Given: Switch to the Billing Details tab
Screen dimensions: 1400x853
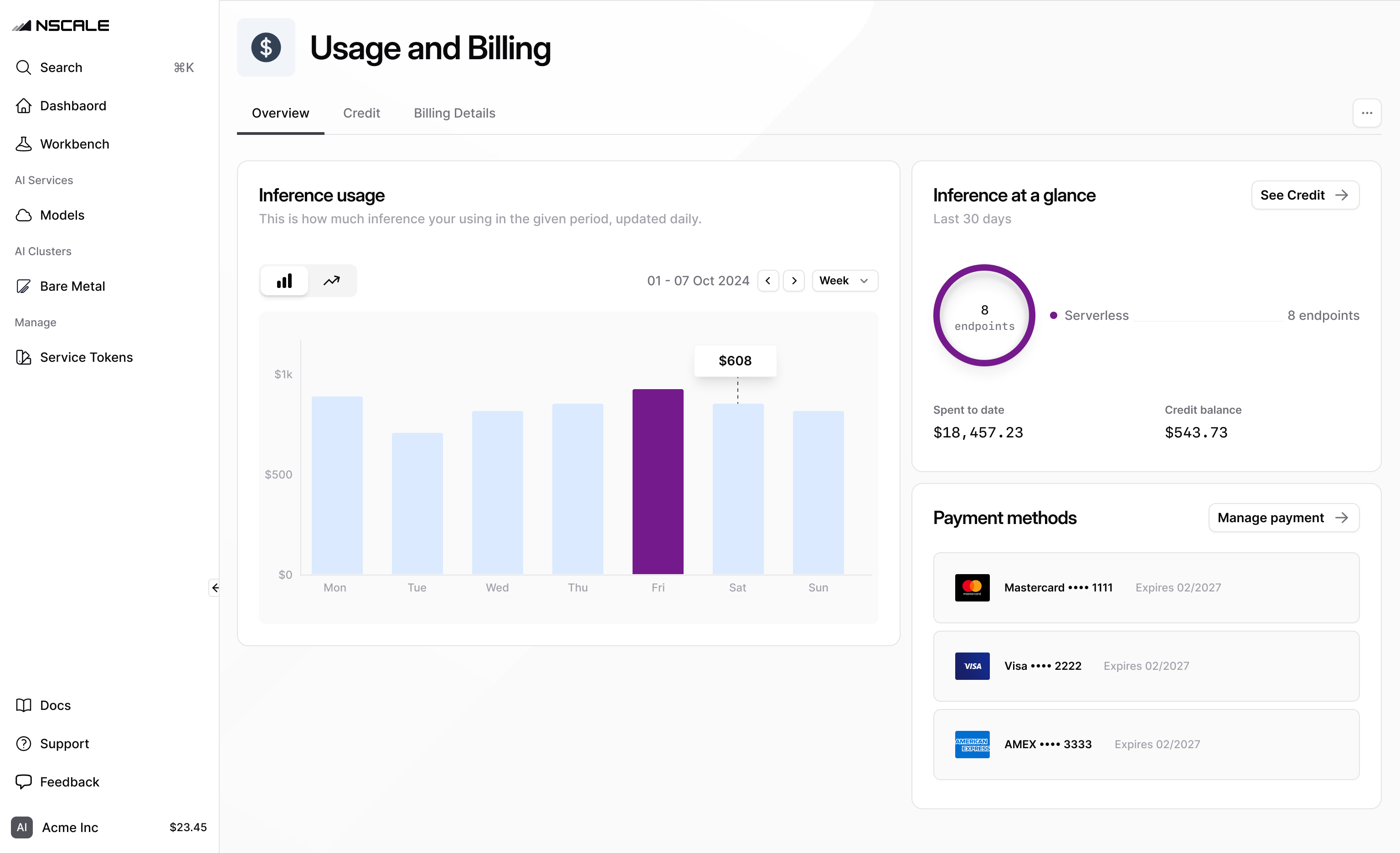Looking at the screenshot, I should click(454, 113).
